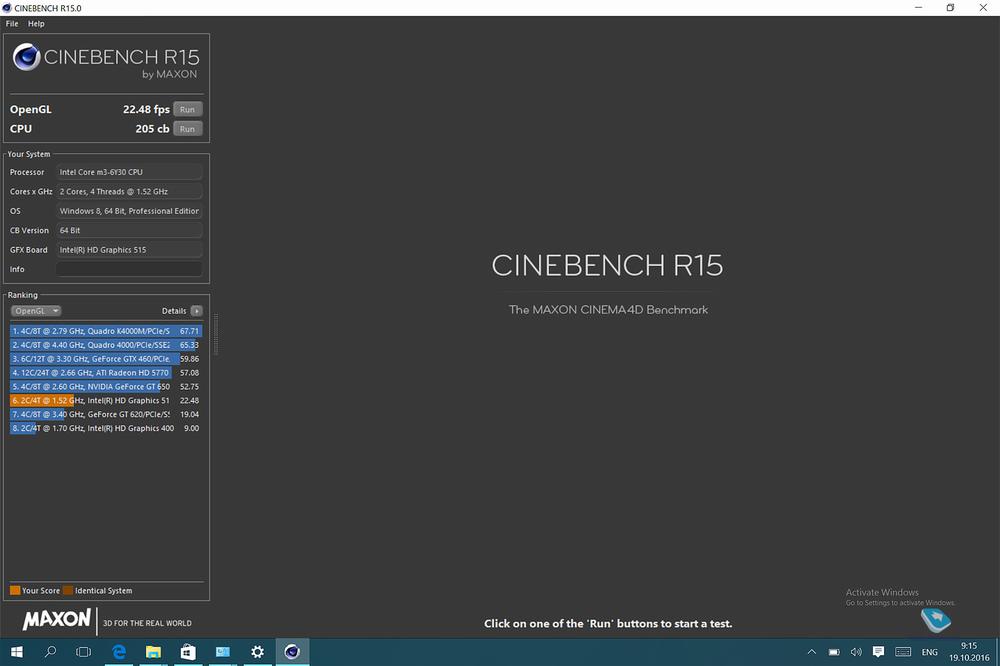Launch the Windows Store taskbar icon
The width and height of the screenshot is (1000, 666).
(187, 652)
